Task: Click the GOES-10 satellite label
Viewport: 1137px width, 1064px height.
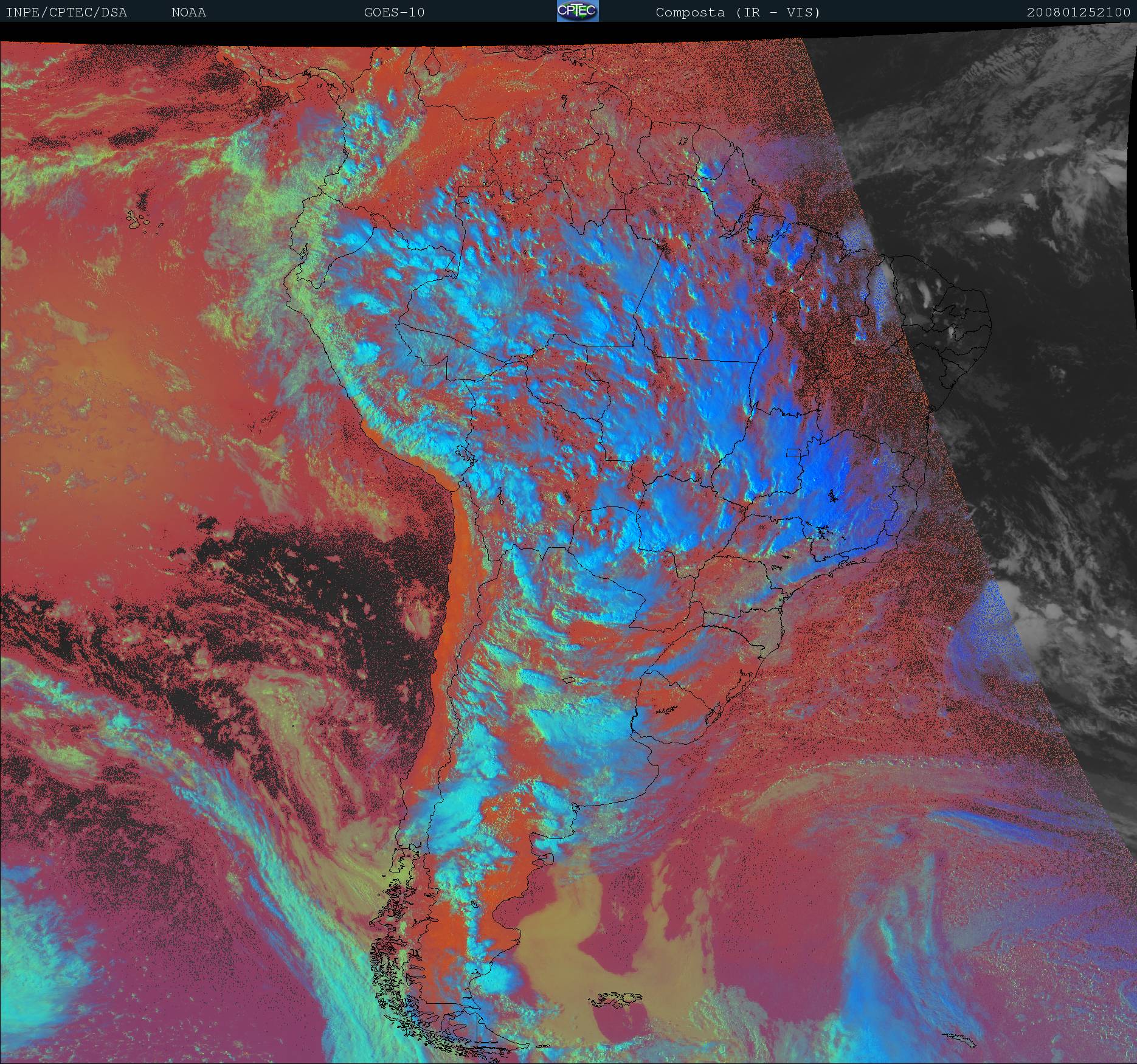Action: pos(394,13)
